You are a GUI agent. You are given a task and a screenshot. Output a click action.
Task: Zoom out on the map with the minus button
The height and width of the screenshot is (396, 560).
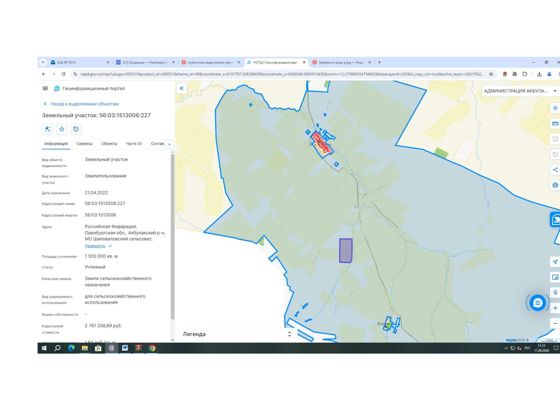point(555,323)
